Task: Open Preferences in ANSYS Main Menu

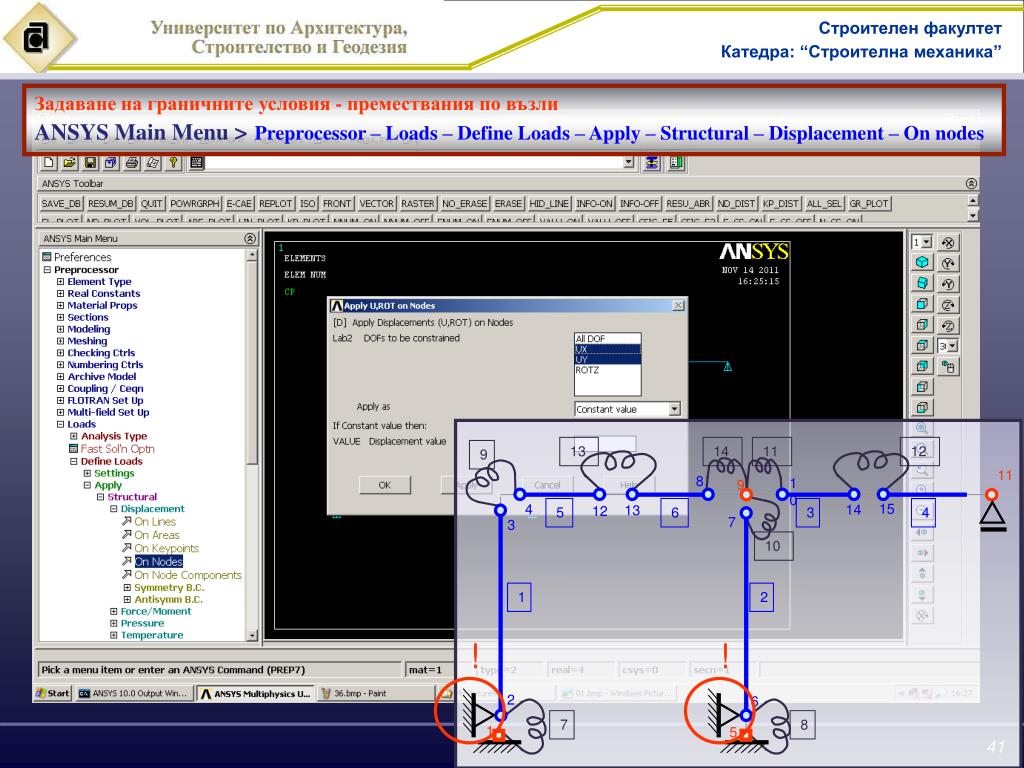Action: 82,257
